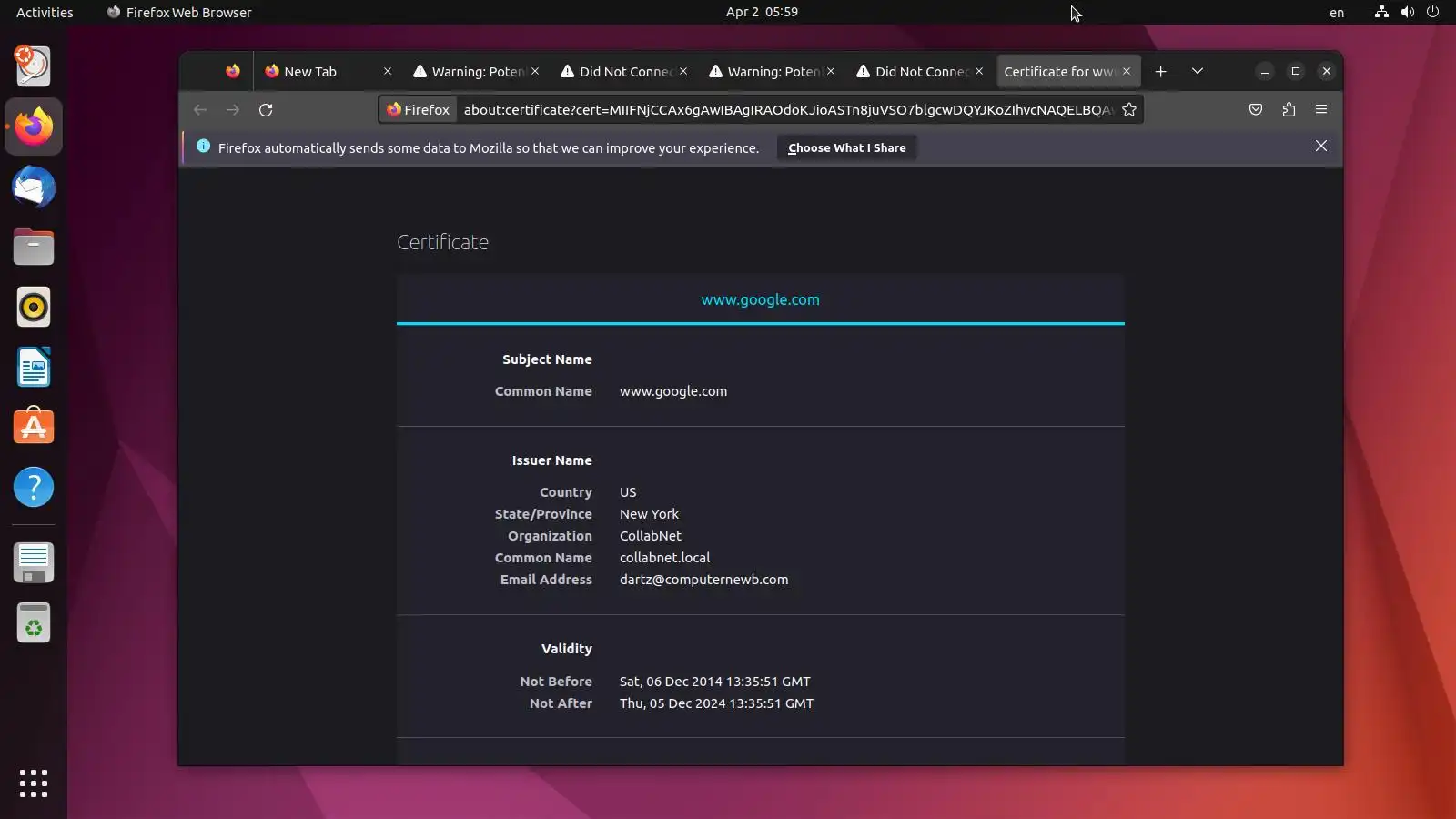This screenshot has width=1456, height=819.
Task: Save page to Pocket
Action: pyautogui.click(x=1256, y=110)
